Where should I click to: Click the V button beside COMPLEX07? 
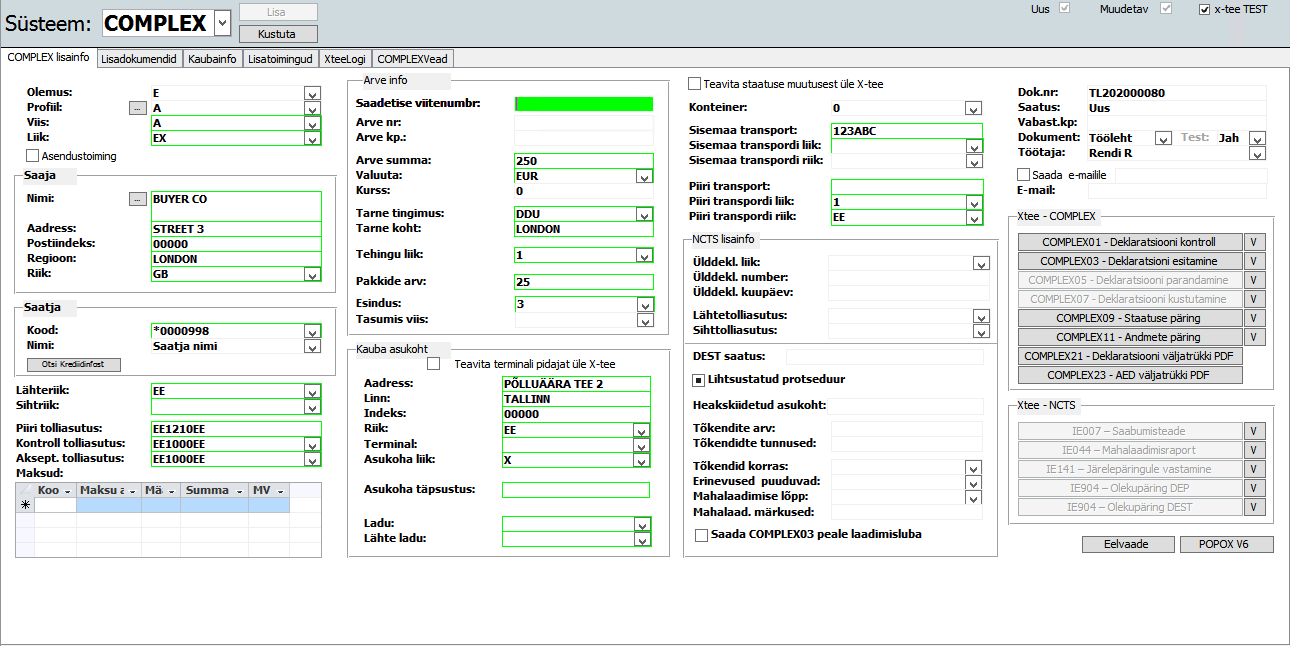(1253, 299)
